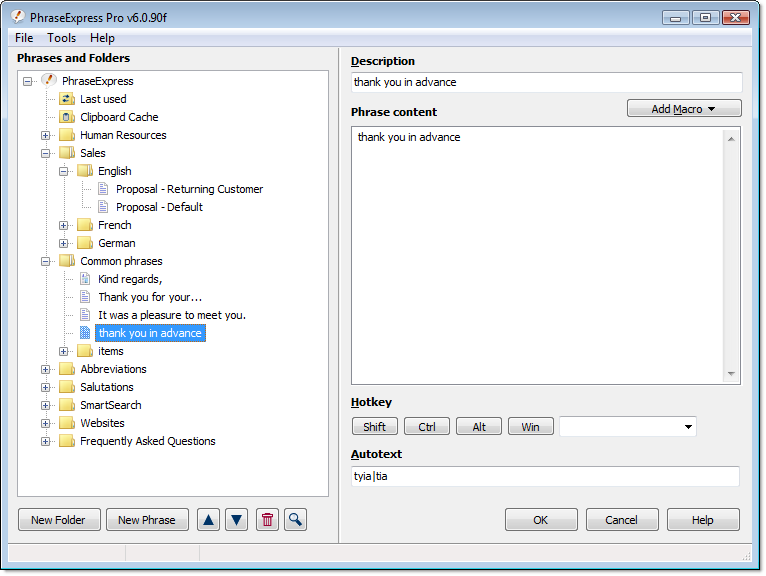
Task: Click the Description input field
Action: 546,82
